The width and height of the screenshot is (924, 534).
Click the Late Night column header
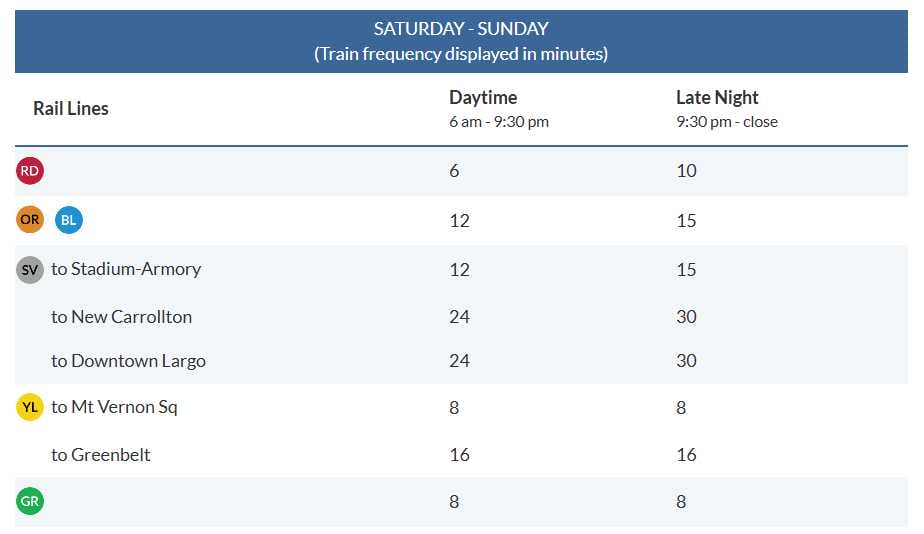point(717,98)
